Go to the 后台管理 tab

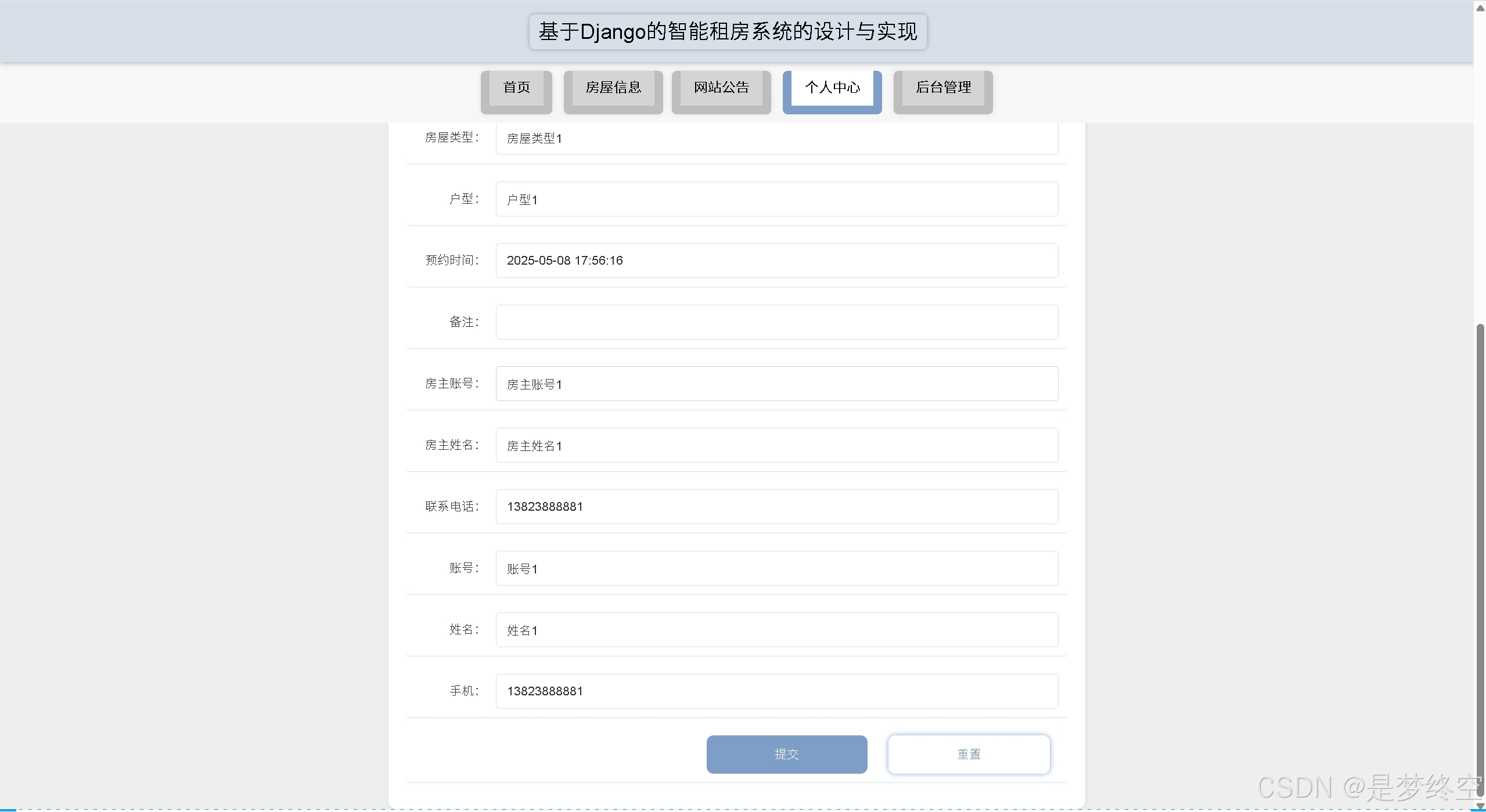943,88
